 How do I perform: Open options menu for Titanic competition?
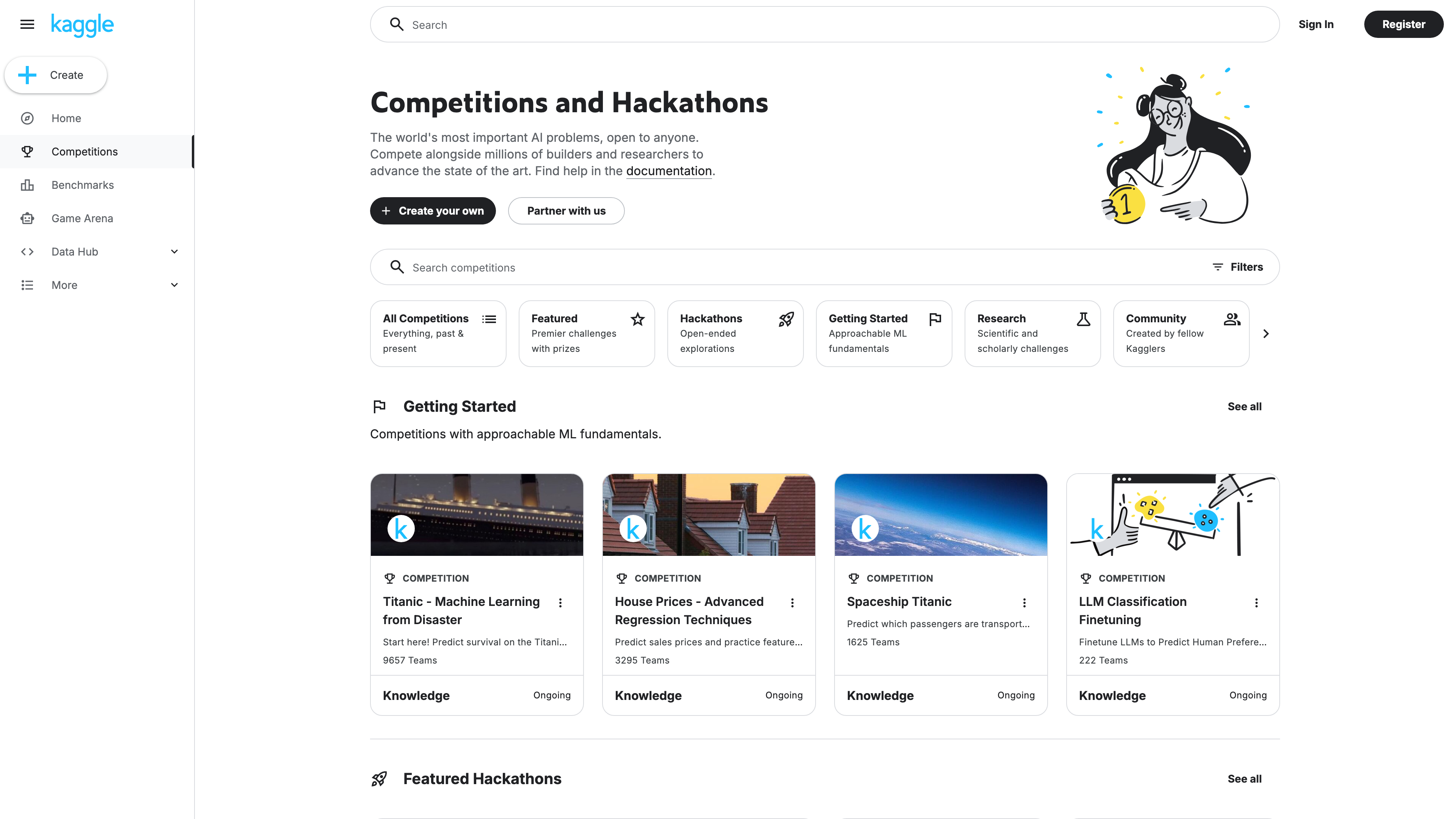[x=560, y=602]
